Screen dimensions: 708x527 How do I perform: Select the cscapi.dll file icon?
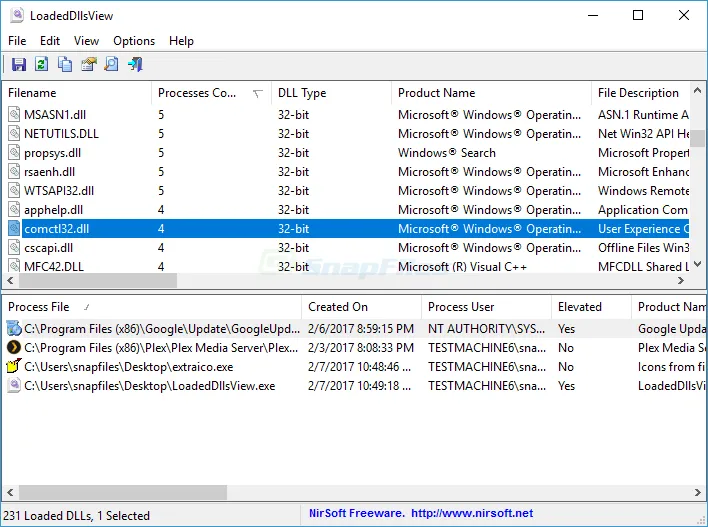14,247
